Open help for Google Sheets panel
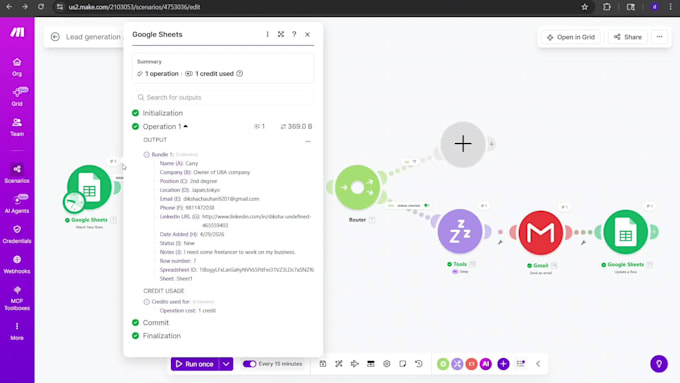Screen dimensions: 680x383 pyautogui.click(x=294, y=34)
